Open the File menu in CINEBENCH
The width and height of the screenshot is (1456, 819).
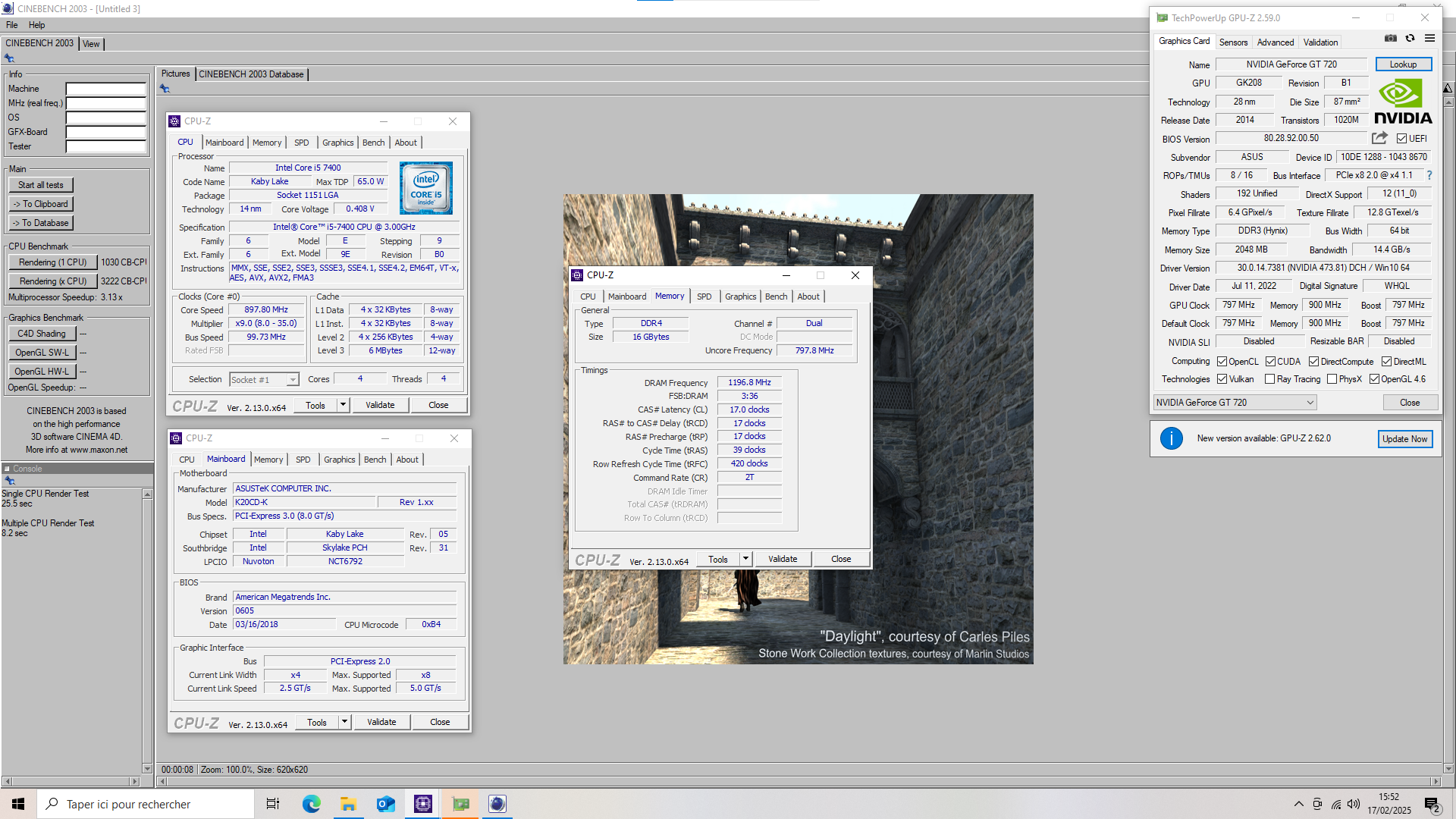coord(12,25)
